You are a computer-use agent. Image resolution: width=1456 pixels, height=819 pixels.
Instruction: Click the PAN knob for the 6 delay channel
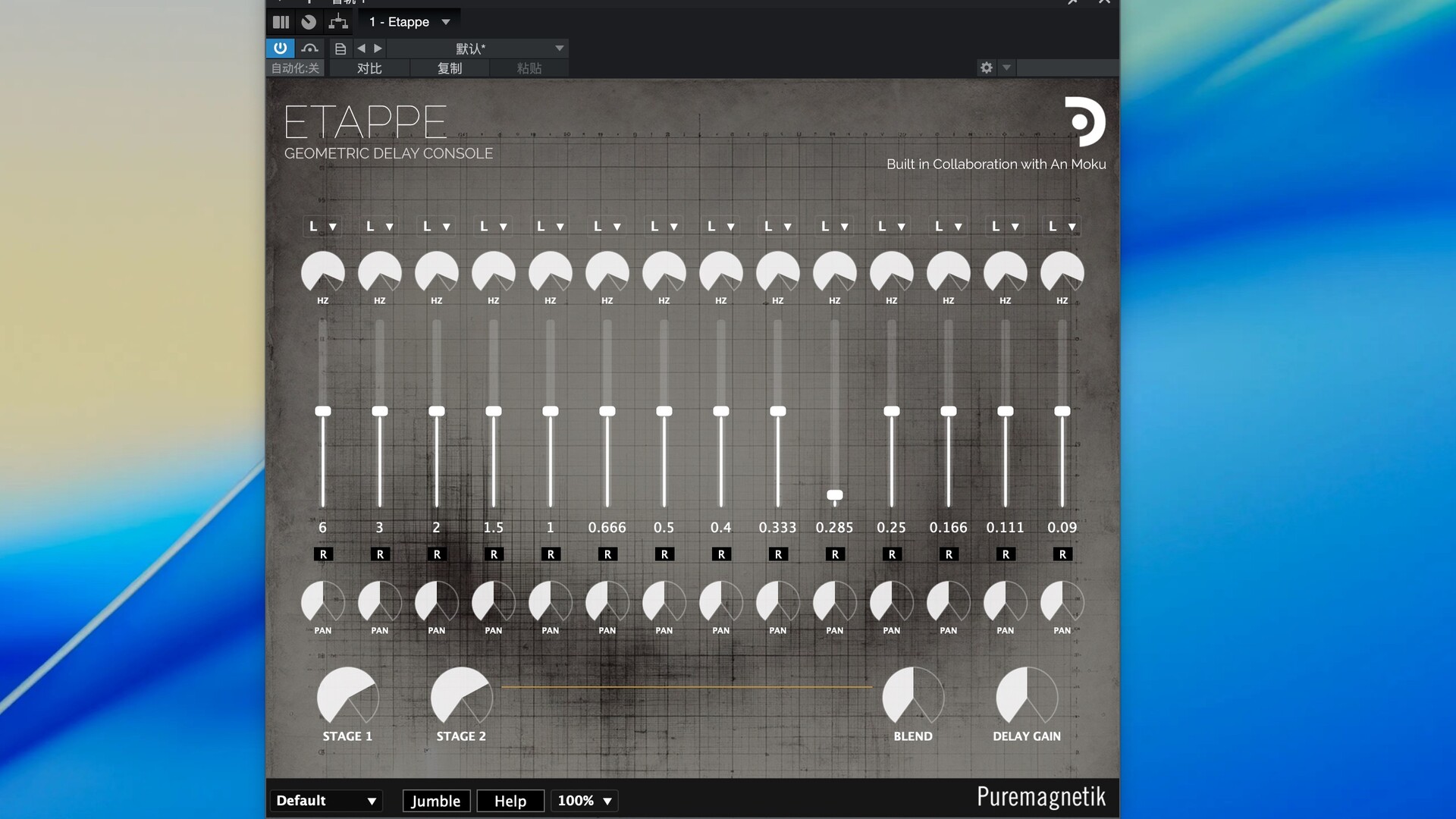[x=323, y=603]
